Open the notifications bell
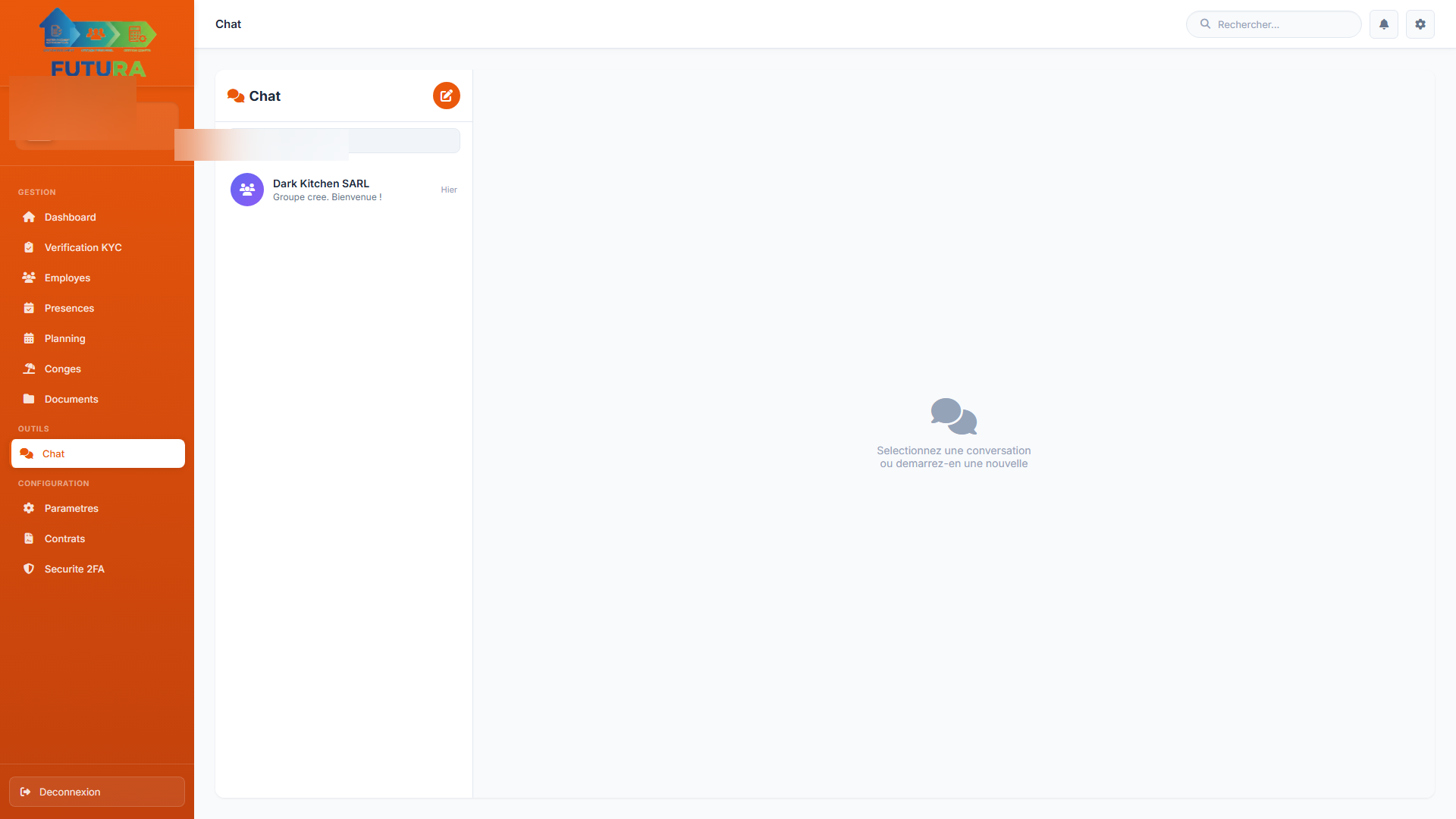 pos(1383,24)
